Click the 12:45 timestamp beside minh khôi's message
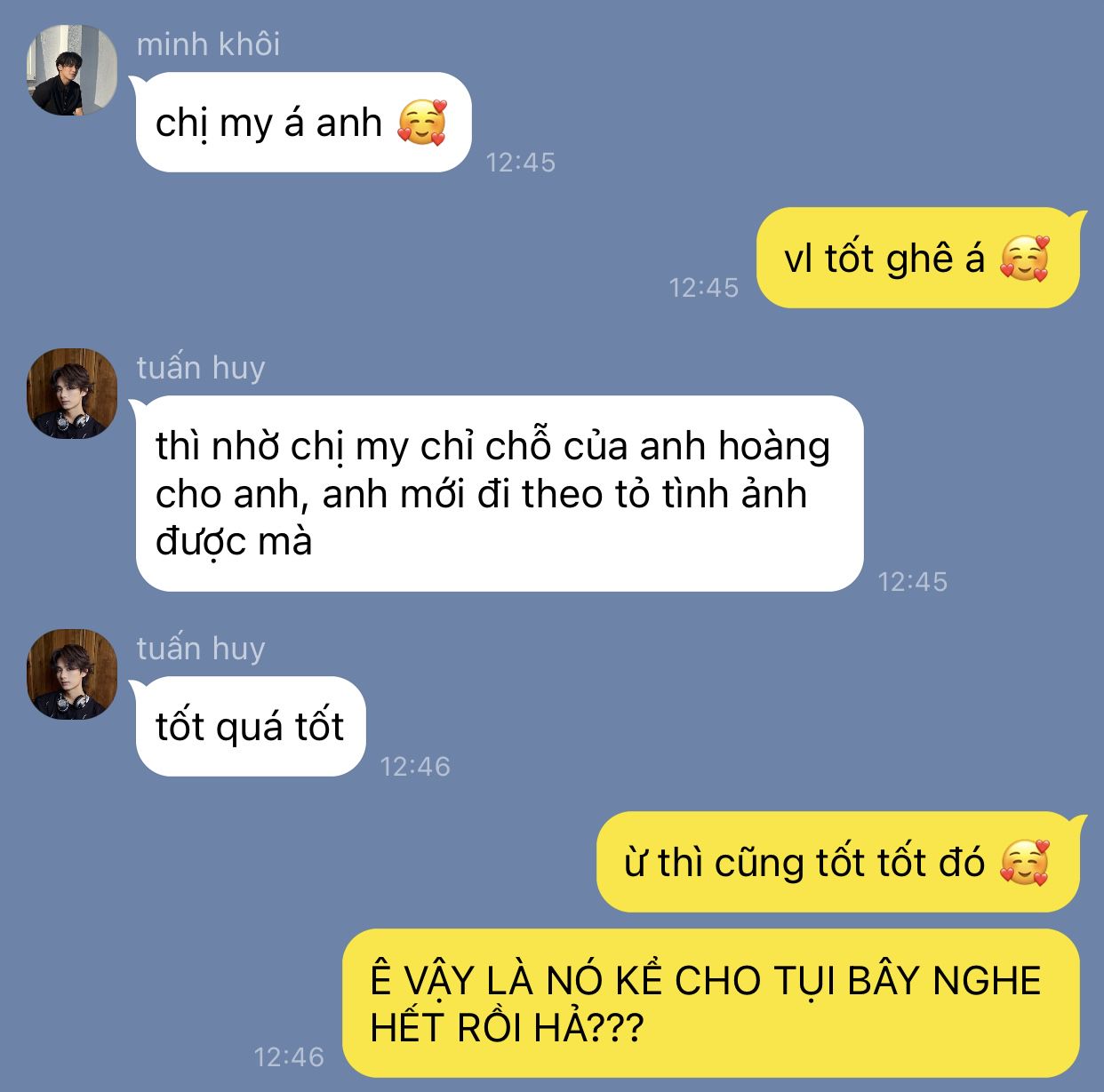This screenshot has width=1104, height=1092. [x=521, y=162]
